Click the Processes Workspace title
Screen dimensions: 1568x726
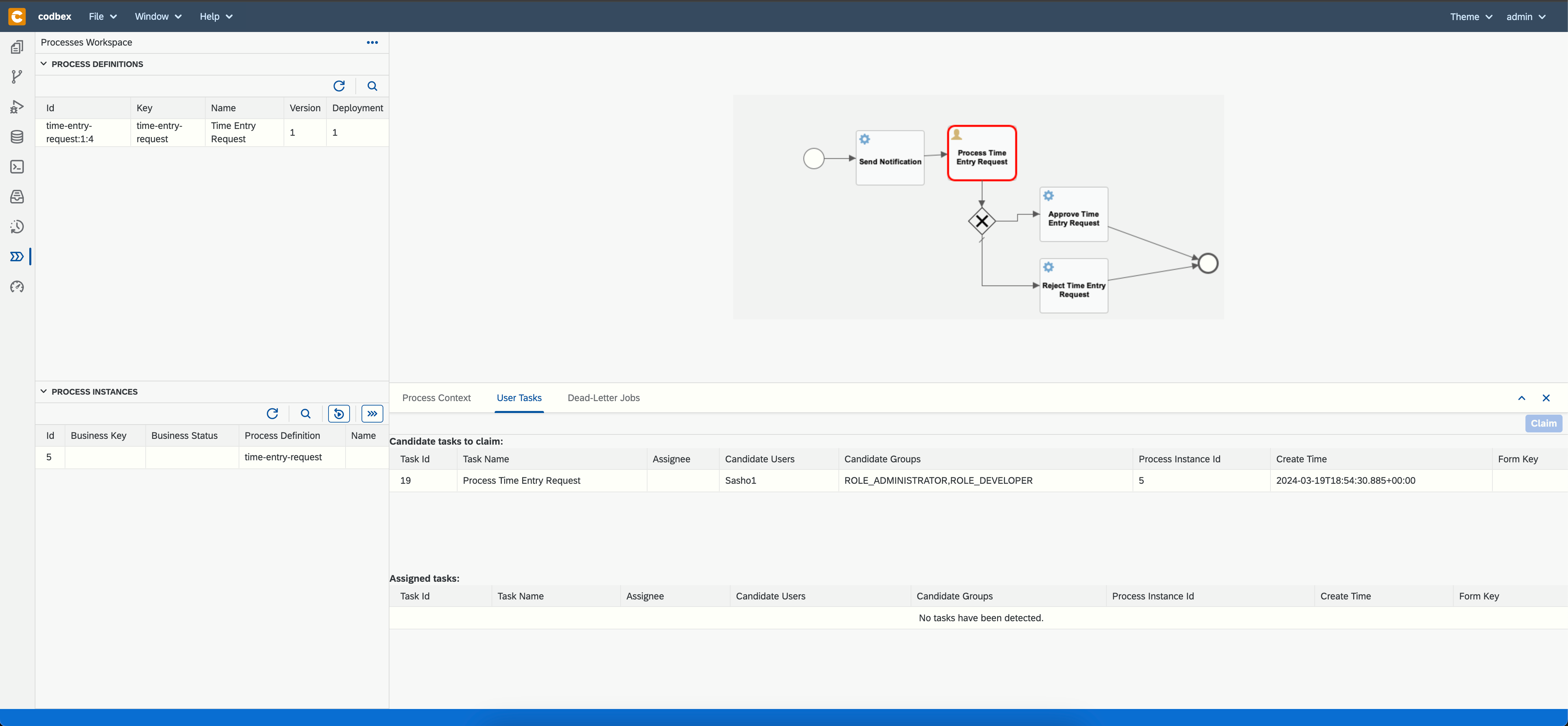tap(86, 43)
